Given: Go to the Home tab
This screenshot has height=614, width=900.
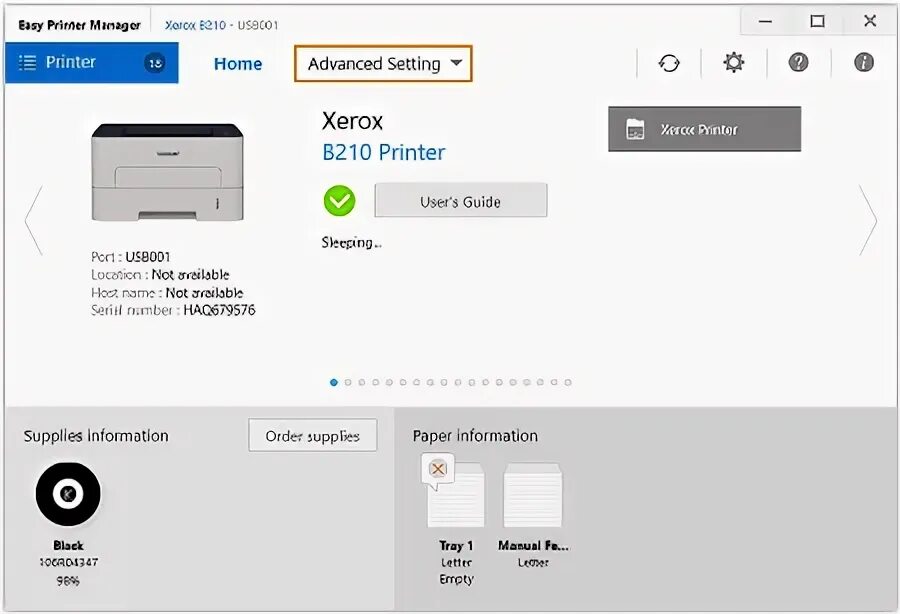Looking at the screenshot, I should [x=238, y=64].
